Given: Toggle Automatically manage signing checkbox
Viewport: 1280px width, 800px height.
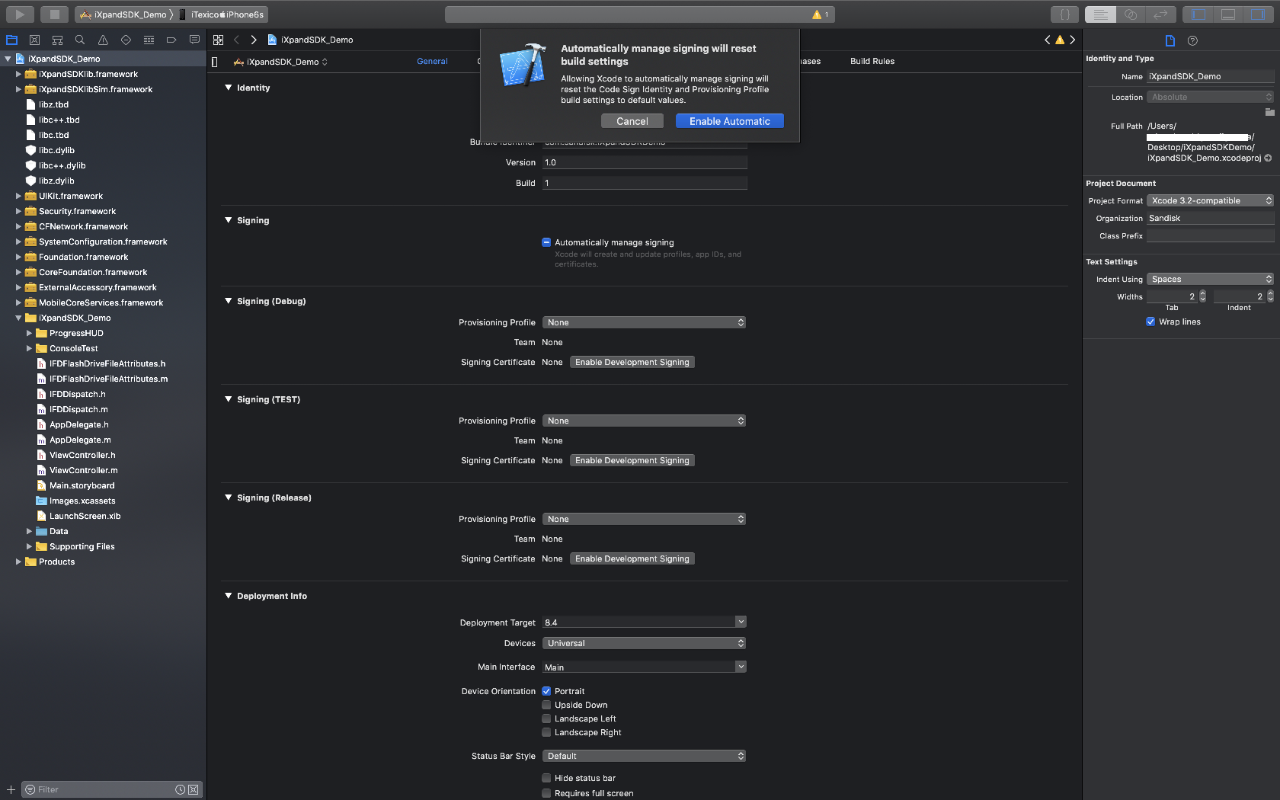Looking at the screenshot, I should coord(547,242).
